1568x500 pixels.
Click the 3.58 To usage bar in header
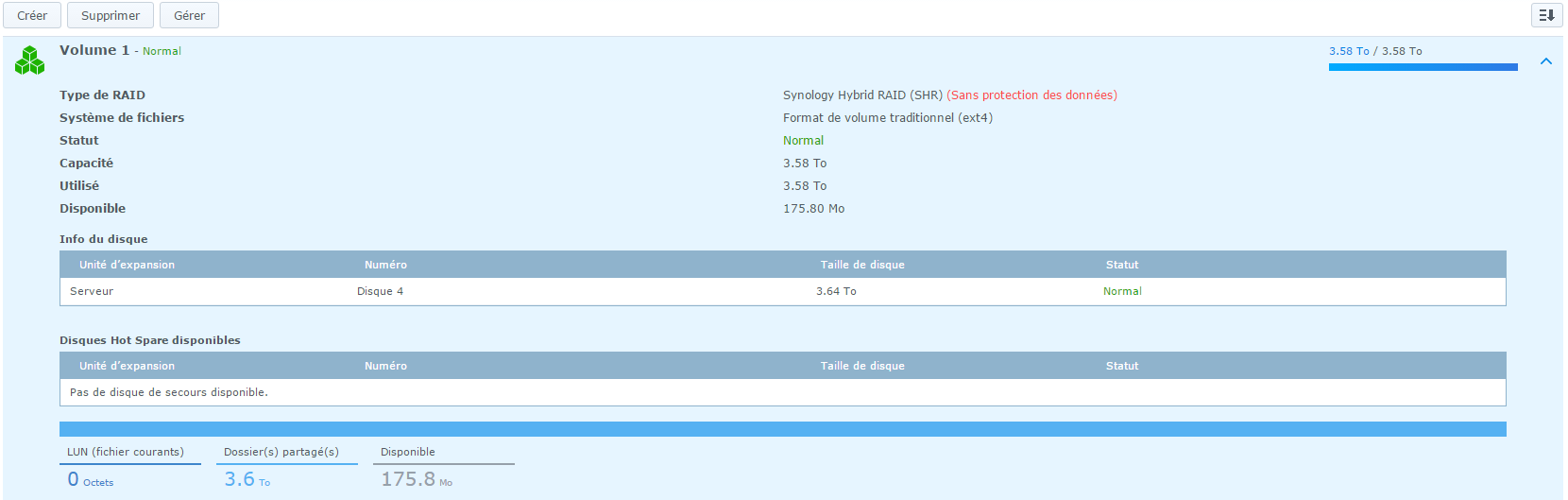pyautogui.click(x=1423, y=67)
